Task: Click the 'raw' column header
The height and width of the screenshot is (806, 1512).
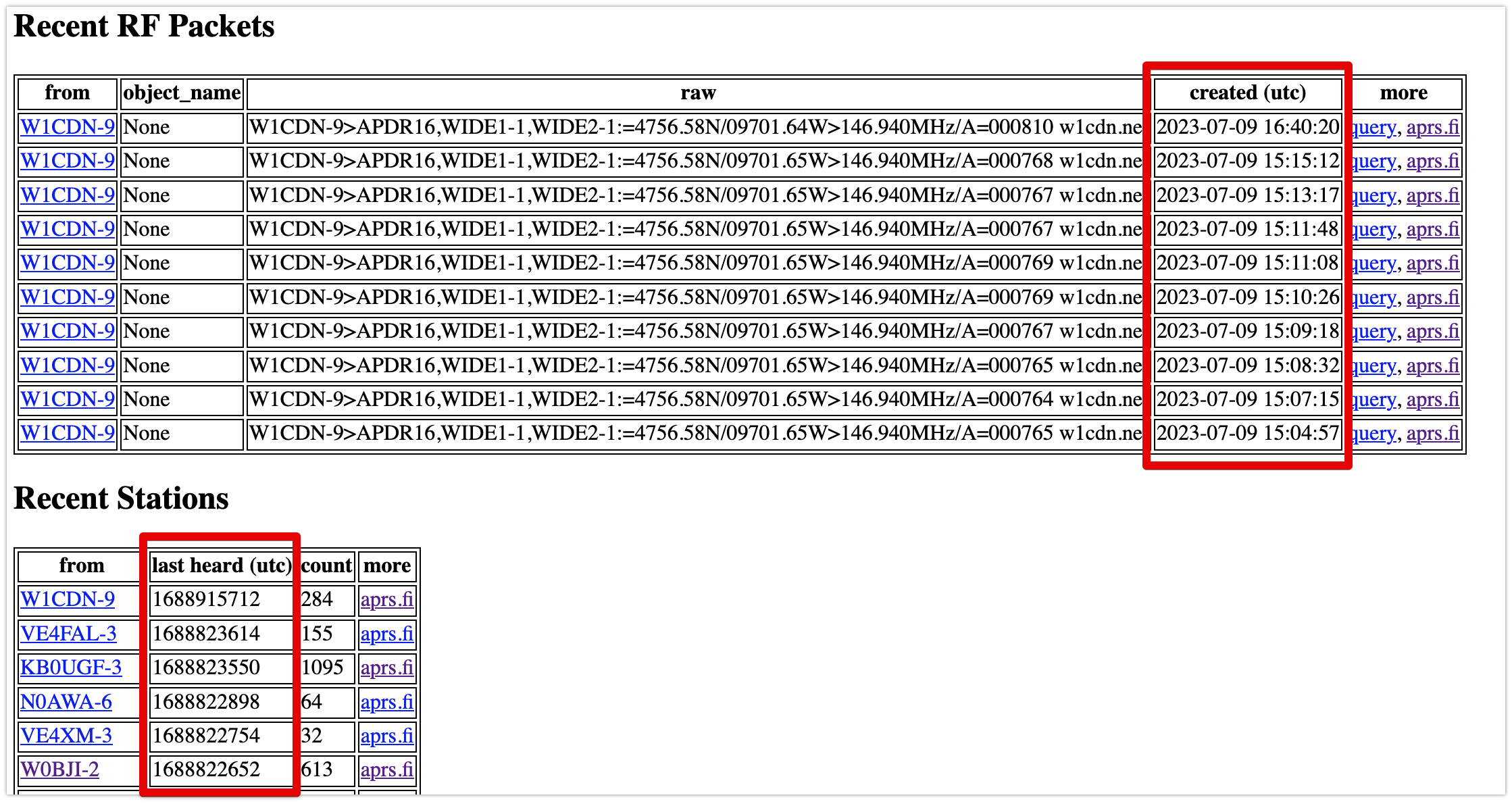Action: (x=697, y=93)
